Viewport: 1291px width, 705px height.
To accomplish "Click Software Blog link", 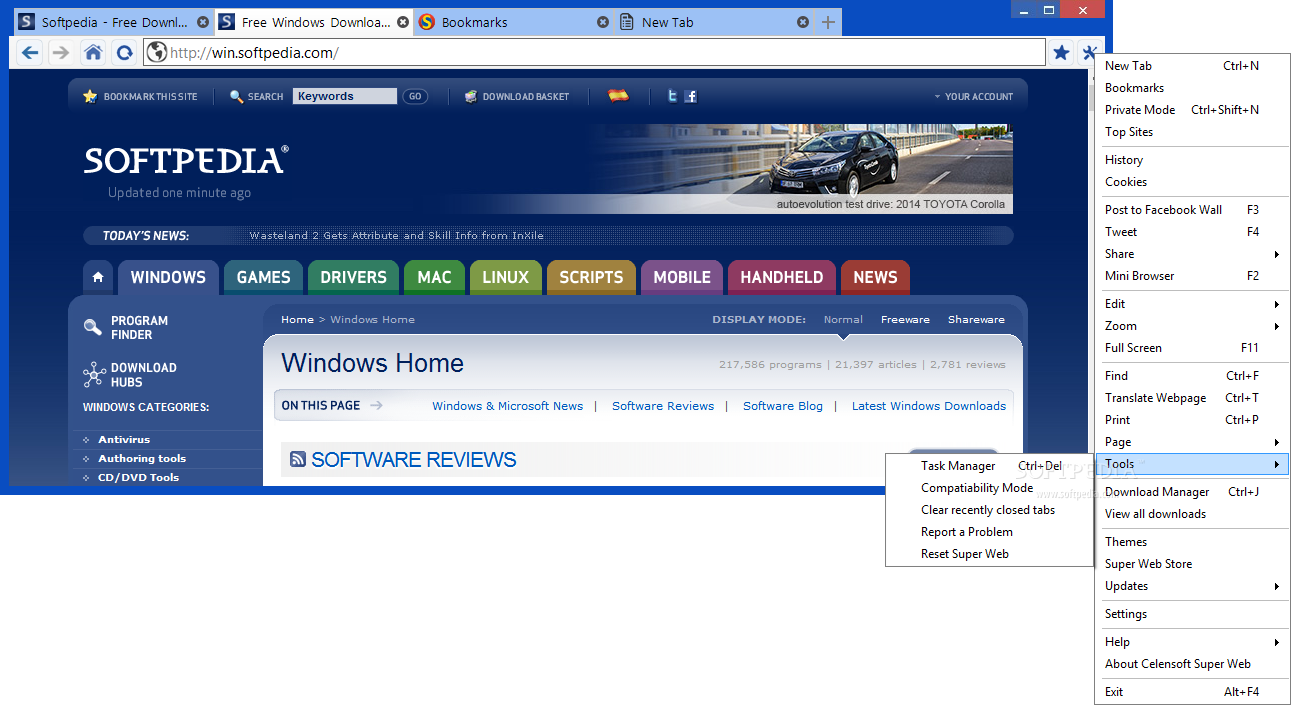I will coord(783,406).
